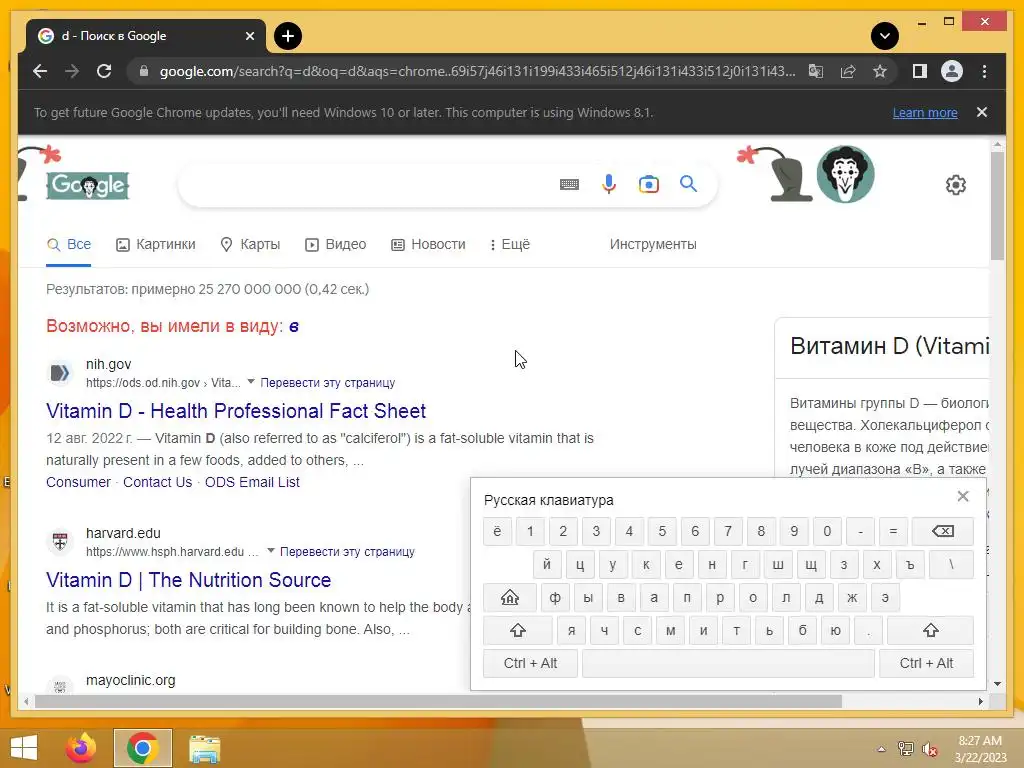Switch to the 'Картинки' tab
The image size is (1024, 768).
click(155, 244)
